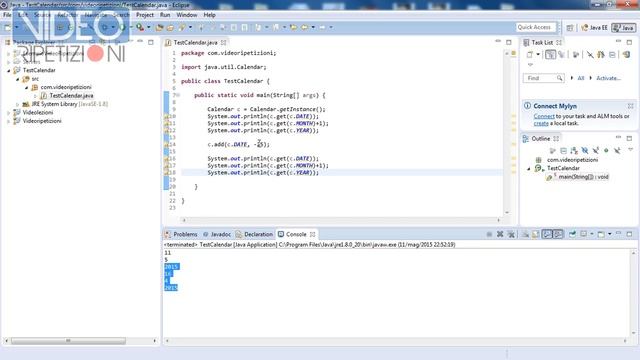Click the Run External Tools icon

coord(140,27)
